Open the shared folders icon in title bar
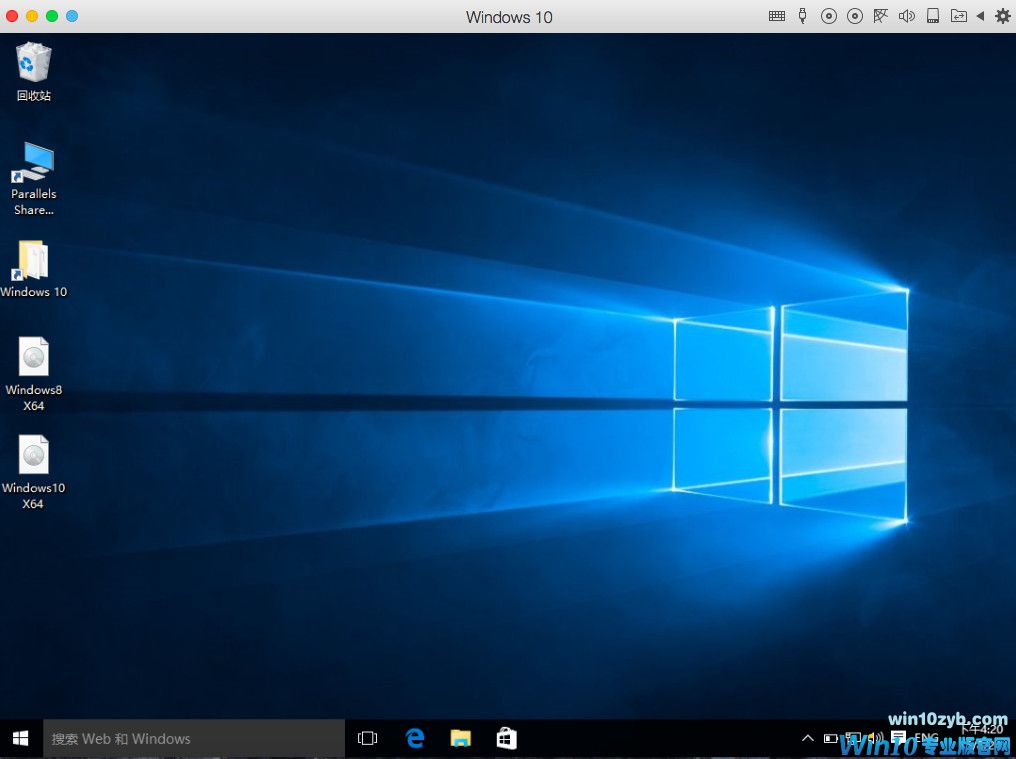This screenshot has width=1016, height=759. pos(959,16)
